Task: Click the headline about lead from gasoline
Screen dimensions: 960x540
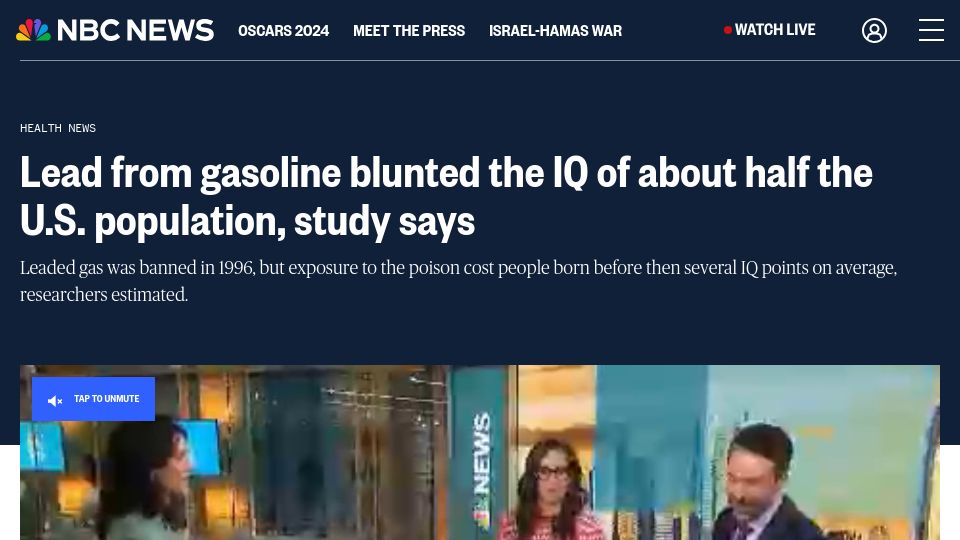Action: coord(446,196)
